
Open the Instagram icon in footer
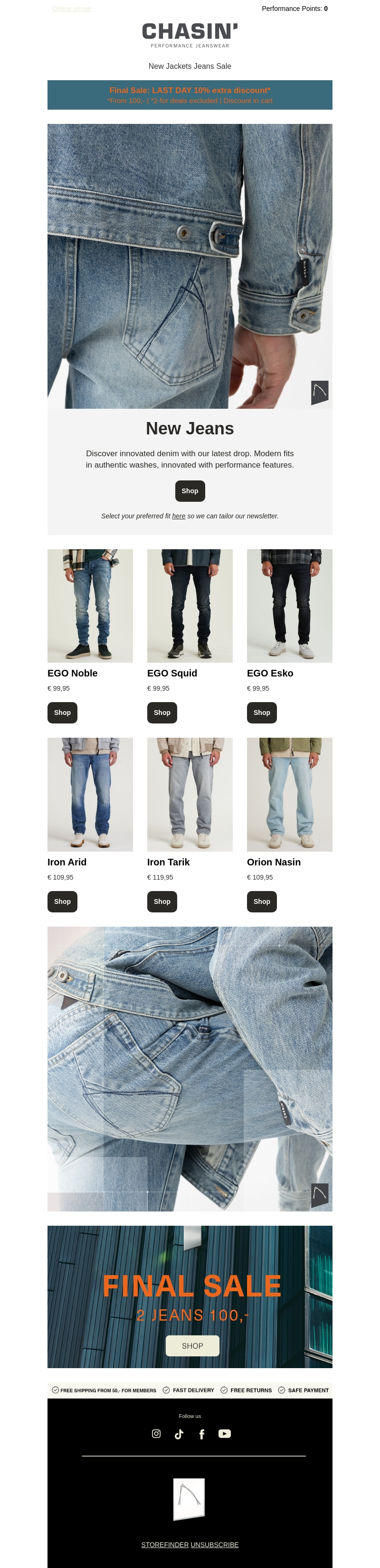pos(156,1434)
